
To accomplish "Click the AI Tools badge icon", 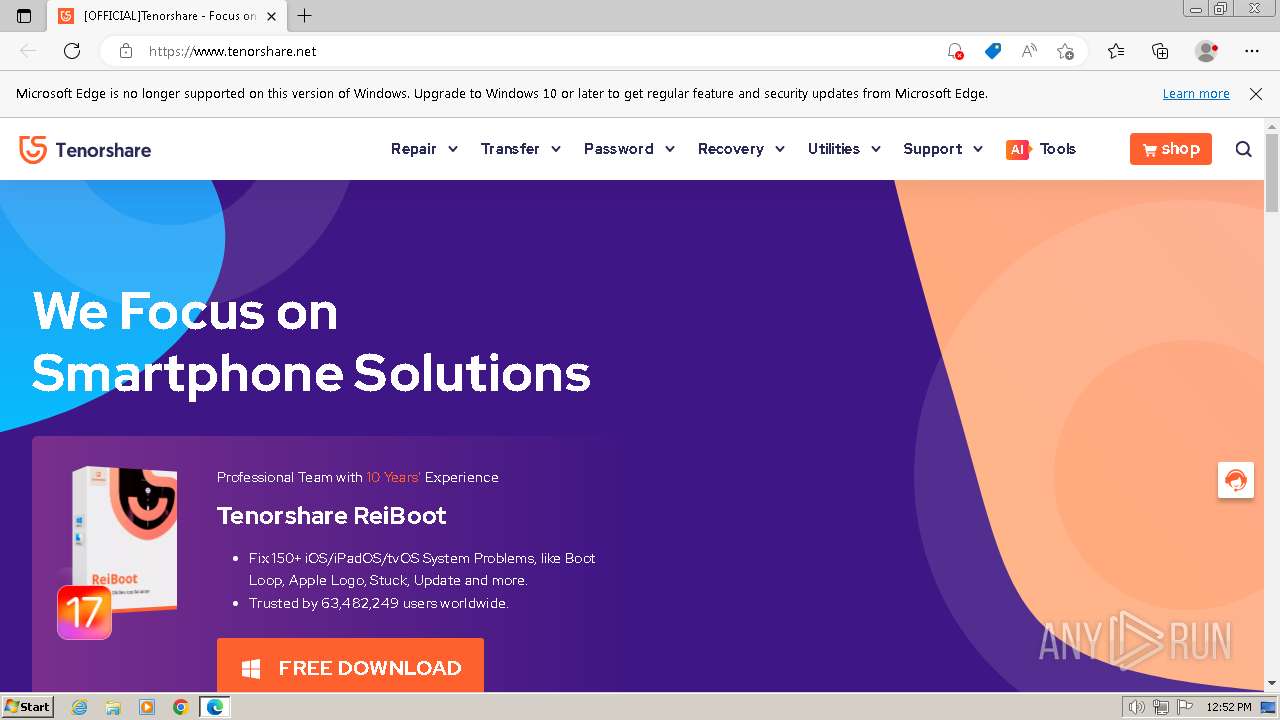I will click(x=1017, y=149).
